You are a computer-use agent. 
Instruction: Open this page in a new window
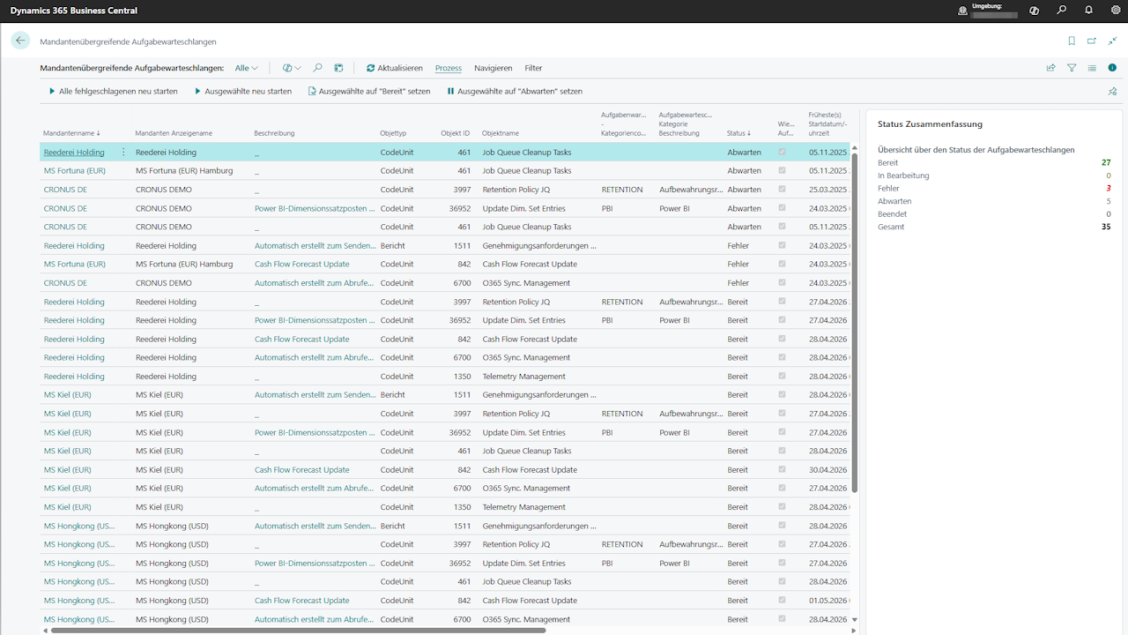[1092, 41]
